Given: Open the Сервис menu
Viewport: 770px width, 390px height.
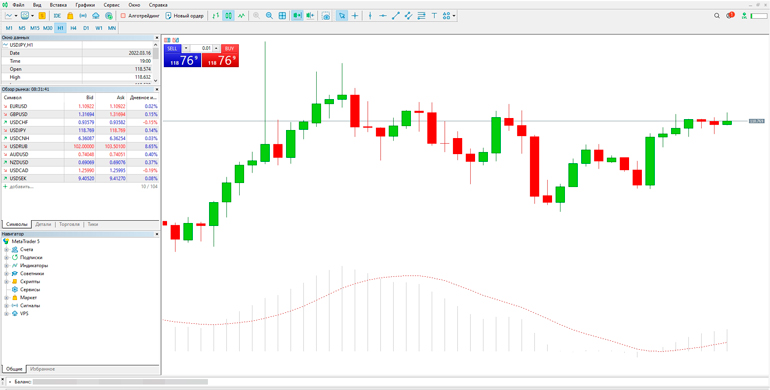Looking at the screenshot, I should (x=111, y=4).
